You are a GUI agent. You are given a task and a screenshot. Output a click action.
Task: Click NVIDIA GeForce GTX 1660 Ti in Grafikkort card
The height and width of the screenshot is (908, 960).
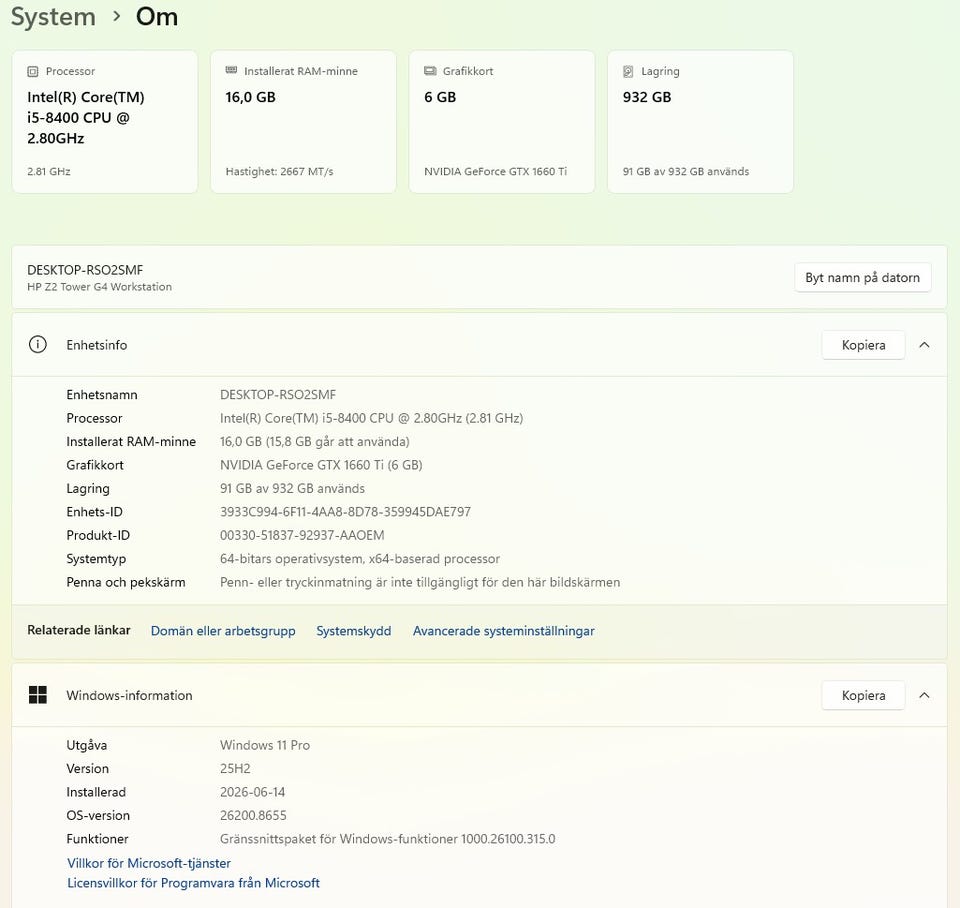point(495,171)
